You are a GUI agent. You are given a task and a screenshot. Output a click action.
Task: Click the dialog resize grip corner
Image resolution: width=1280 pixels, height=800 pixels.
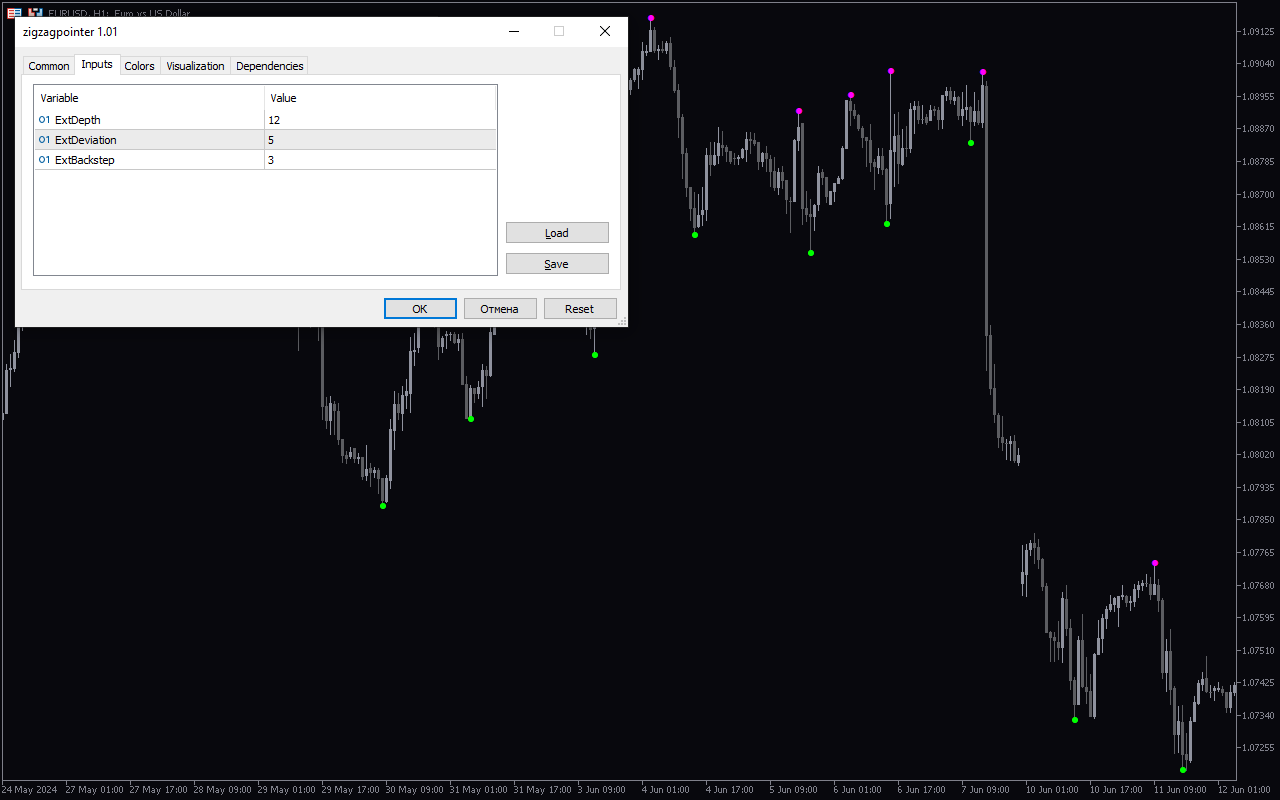[622, 321]
